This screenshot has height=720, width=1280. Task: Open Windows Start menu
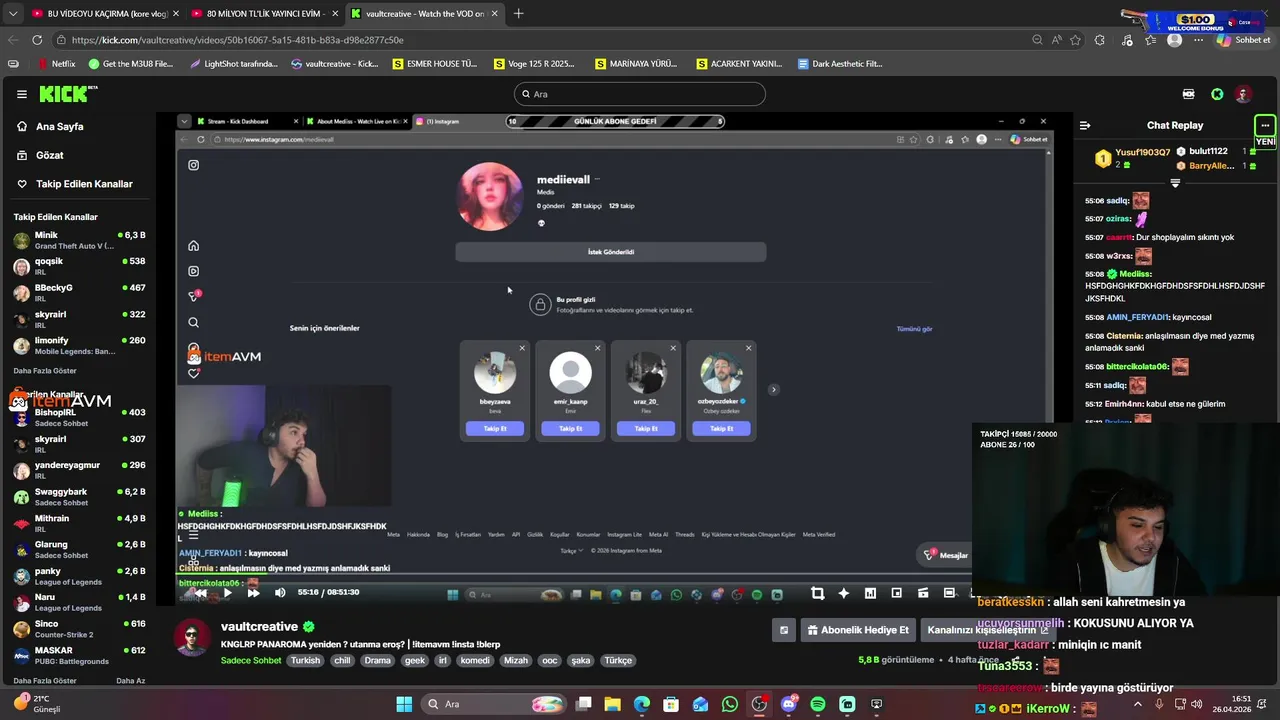pyautogui.click(x=404, y=704)
